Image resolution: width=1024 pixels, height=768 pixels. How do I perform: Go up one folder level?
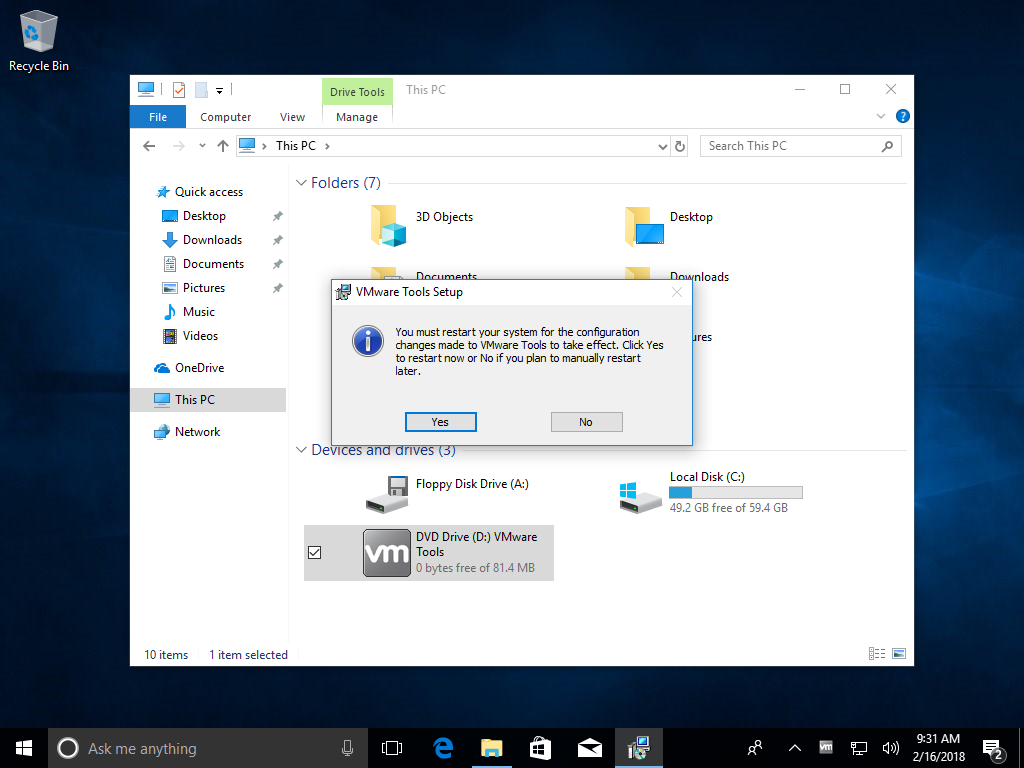click(221, 146)
